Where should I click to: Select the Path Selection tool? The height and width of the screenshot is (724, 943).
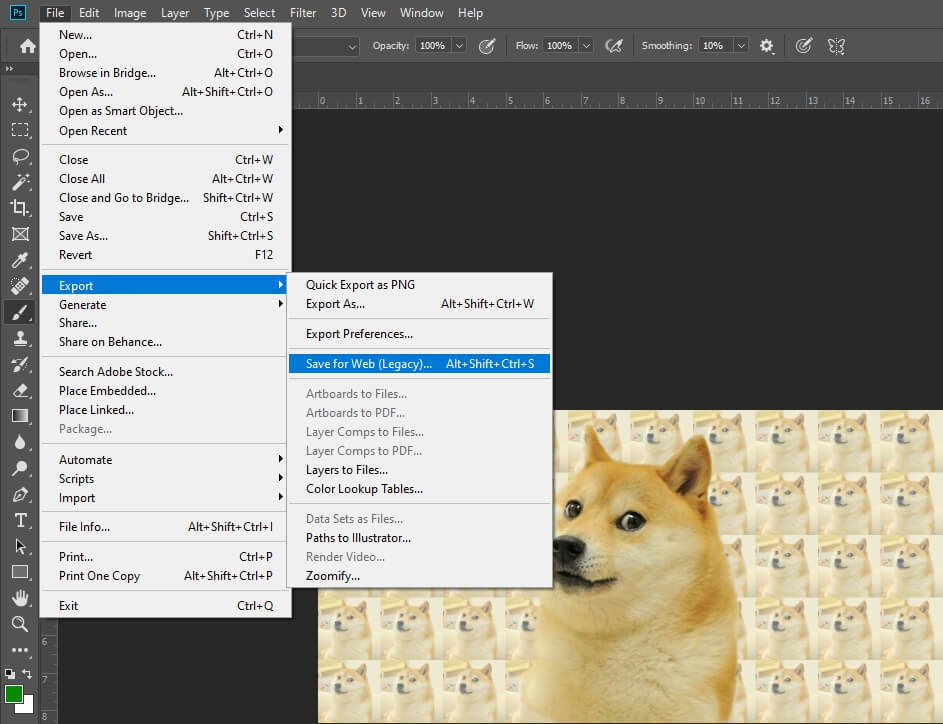click(x=20, y=546)
